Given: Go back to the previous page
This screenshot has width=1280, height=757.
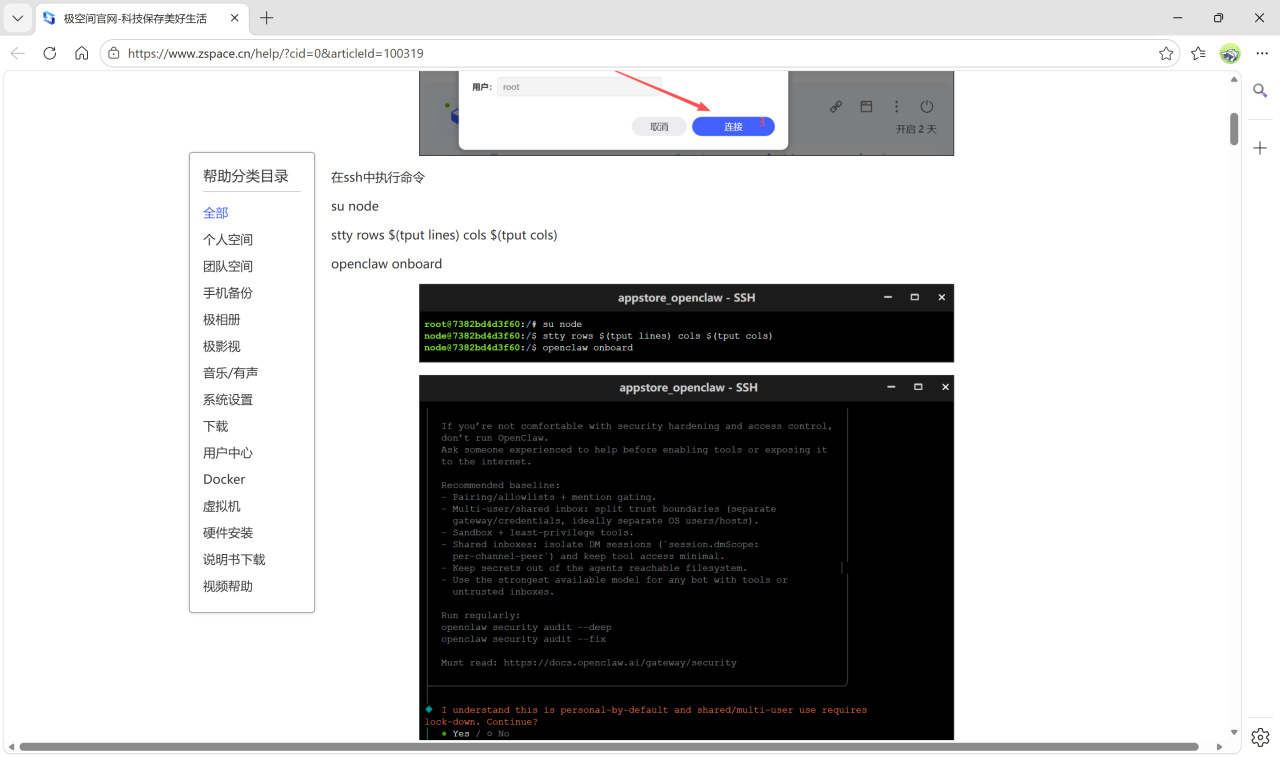Looking at the screenshot, I should pyautogui.click(x=18, y=53).
